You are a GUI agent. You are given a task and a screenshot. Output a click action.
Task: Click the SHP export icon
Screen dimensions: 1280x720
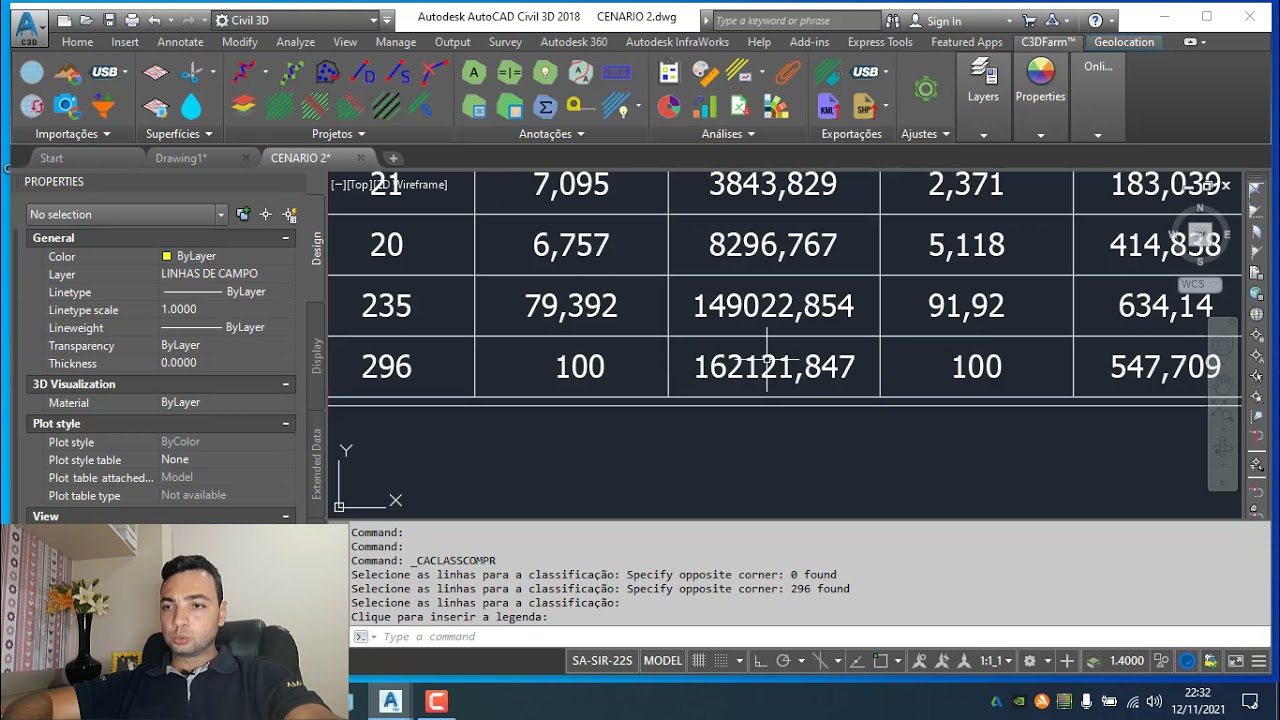pos(865,106)
